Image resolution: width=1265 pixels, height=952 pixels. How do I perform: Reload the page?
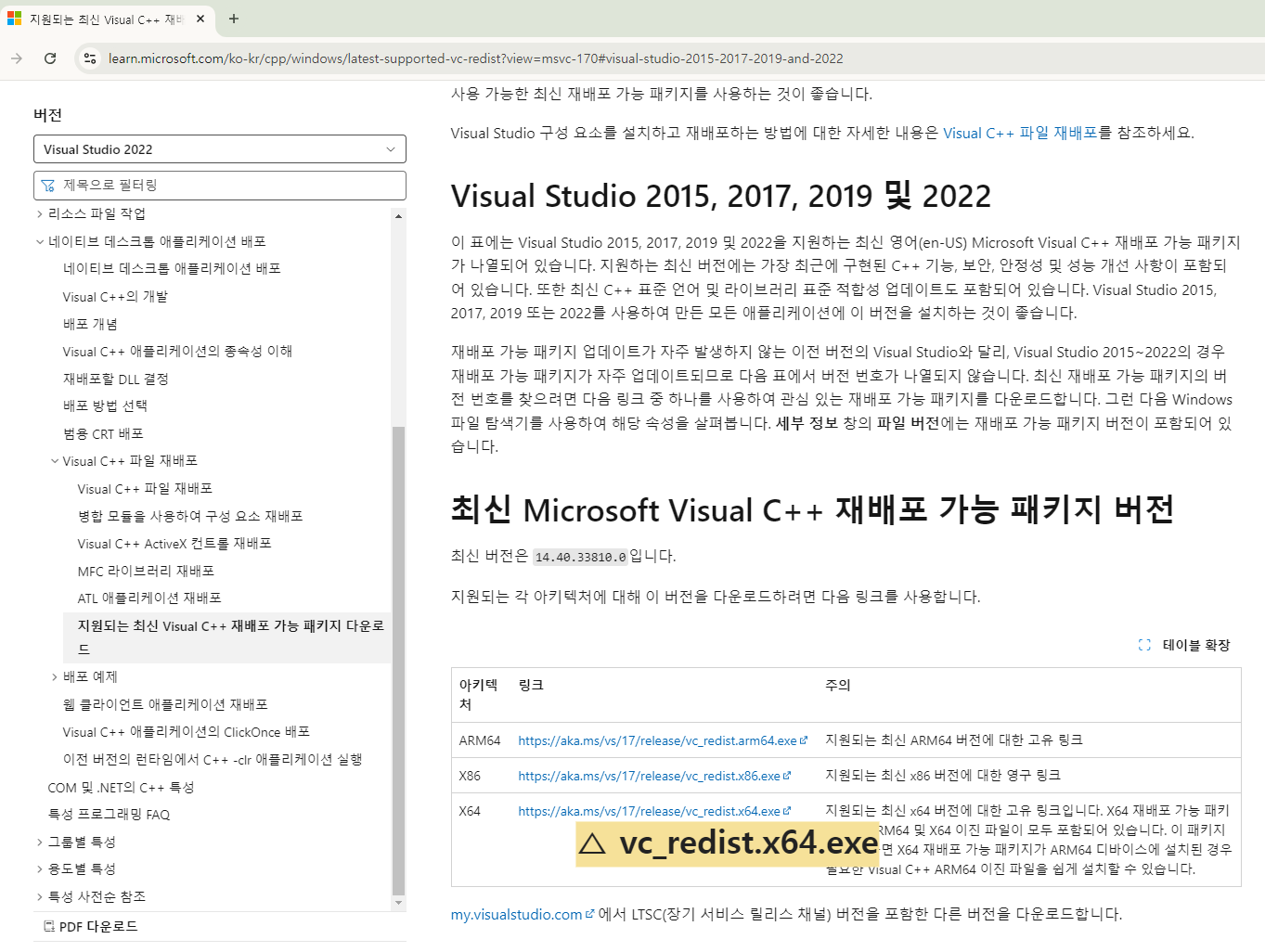pos(50,58)
